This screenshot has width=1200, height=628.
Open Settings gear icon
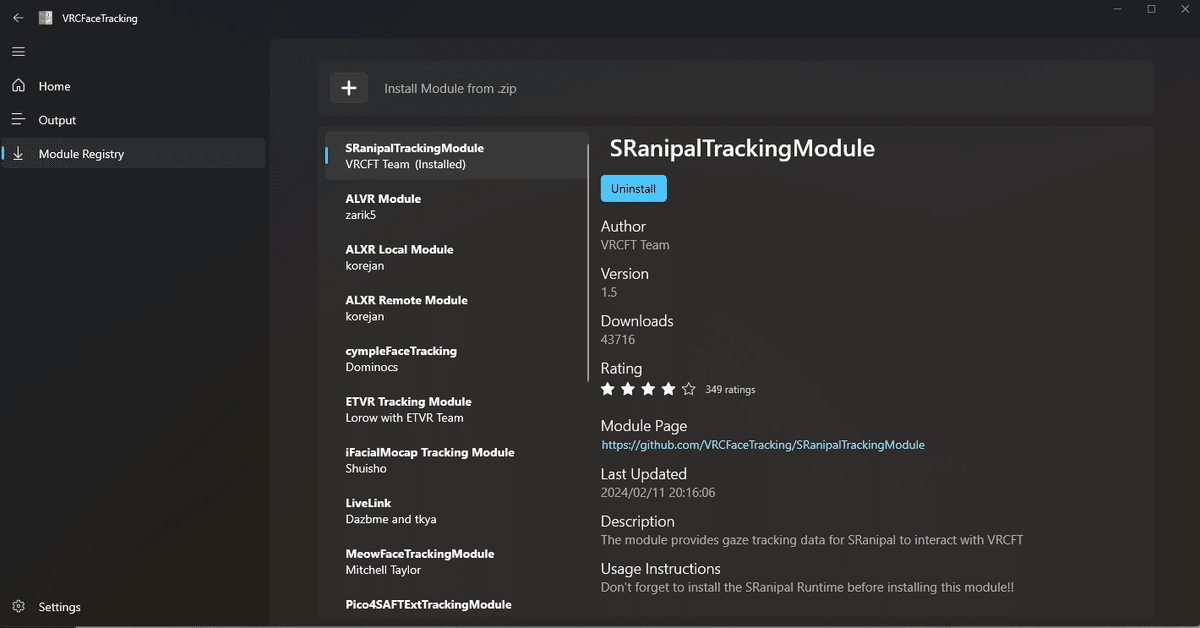[x=19, y=607]
